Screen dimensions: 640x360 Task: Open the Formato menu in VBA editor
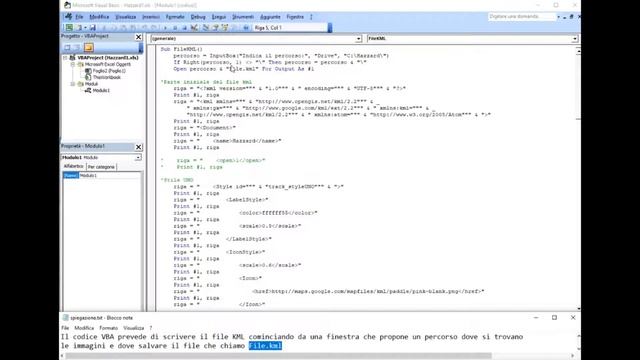point(175,17)
